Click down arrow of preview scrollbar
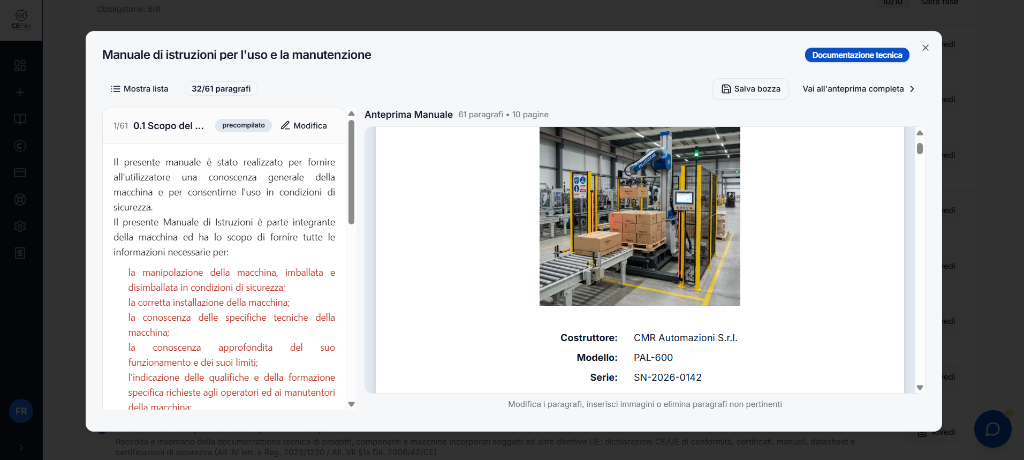Screen dimensions: 1024x460 (920, 387)
